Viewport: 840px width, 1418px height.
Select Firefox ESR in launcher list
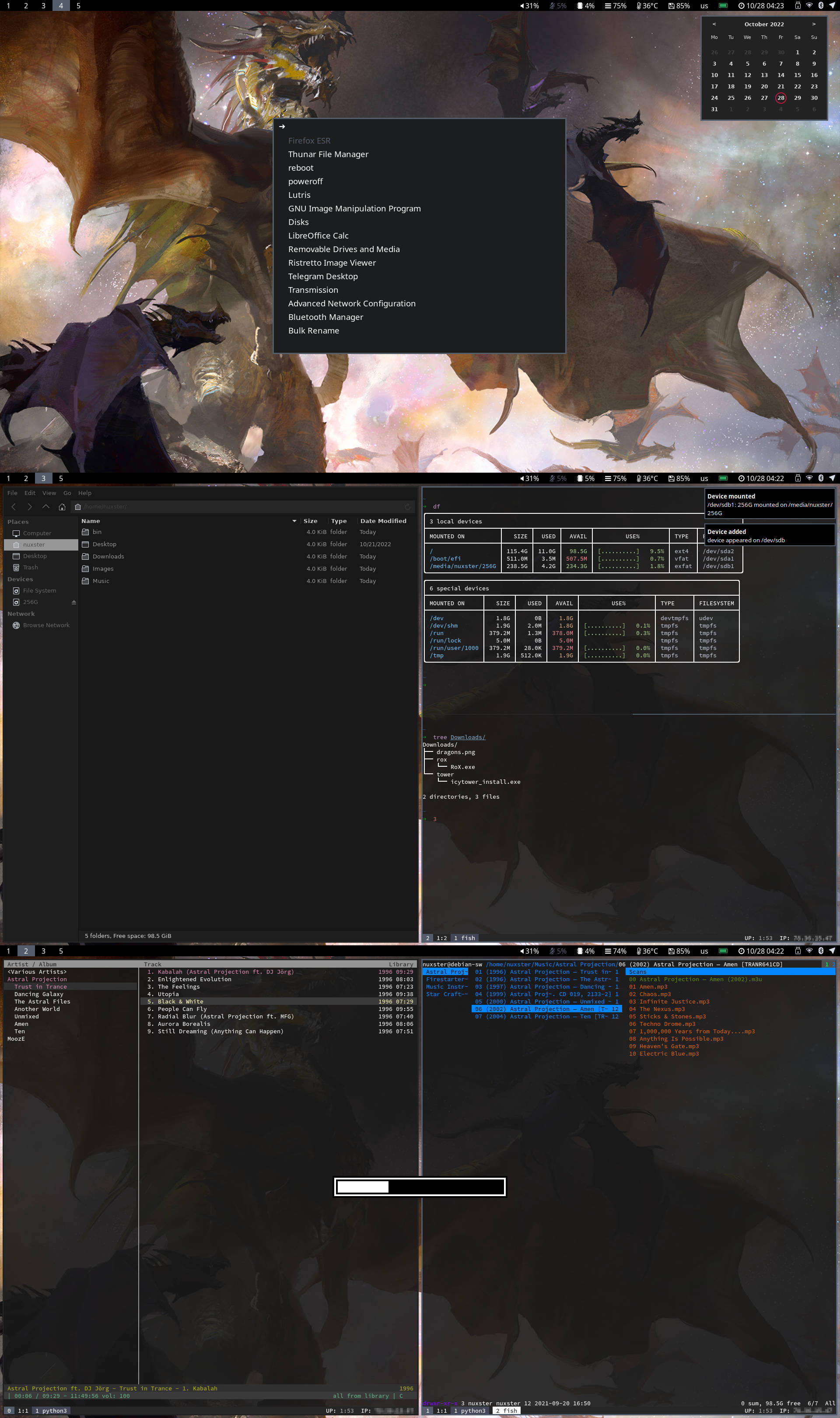pyautogui.click(x=420, y=141)
